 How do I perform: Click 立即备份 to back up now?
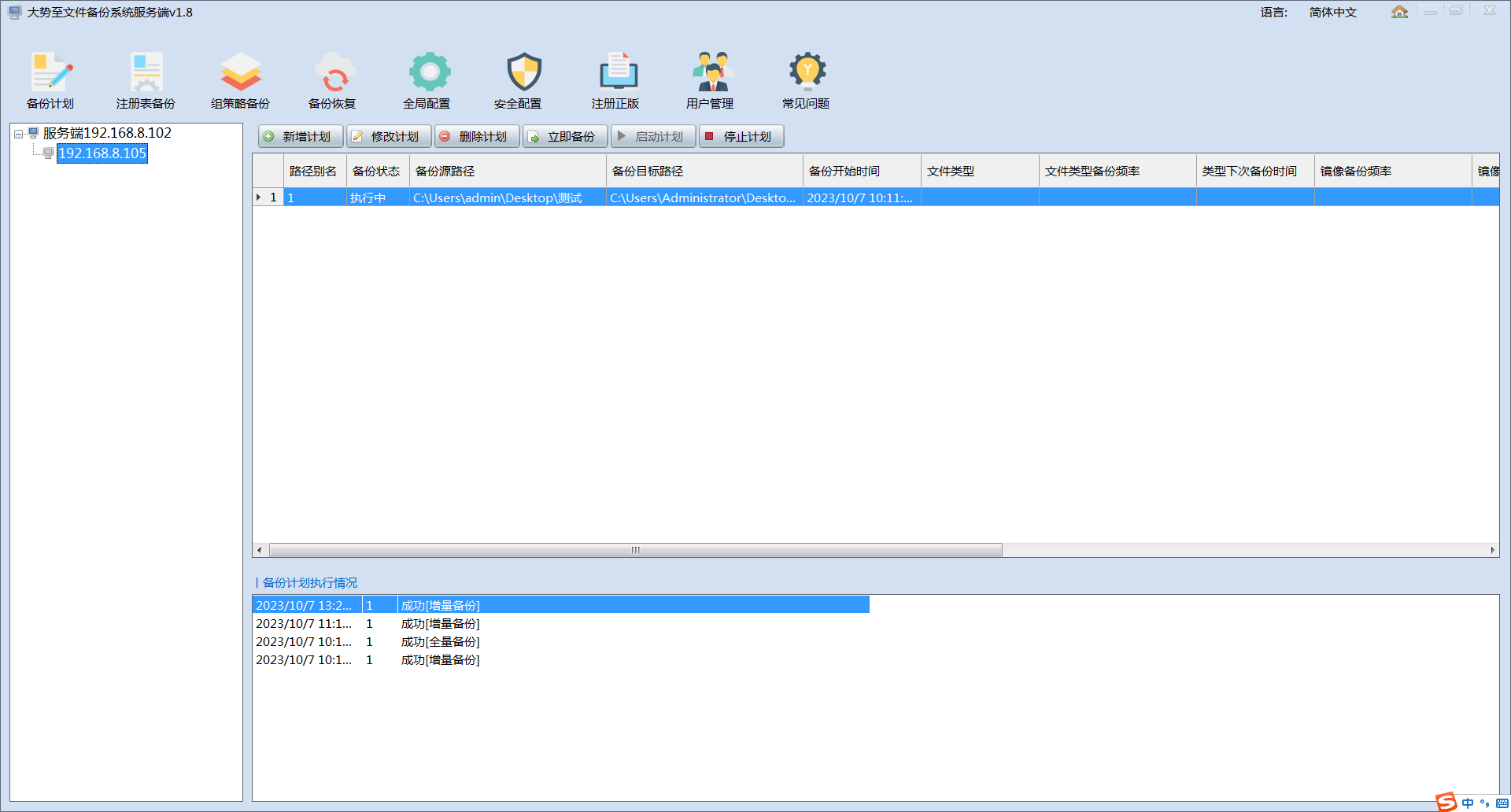565,137
